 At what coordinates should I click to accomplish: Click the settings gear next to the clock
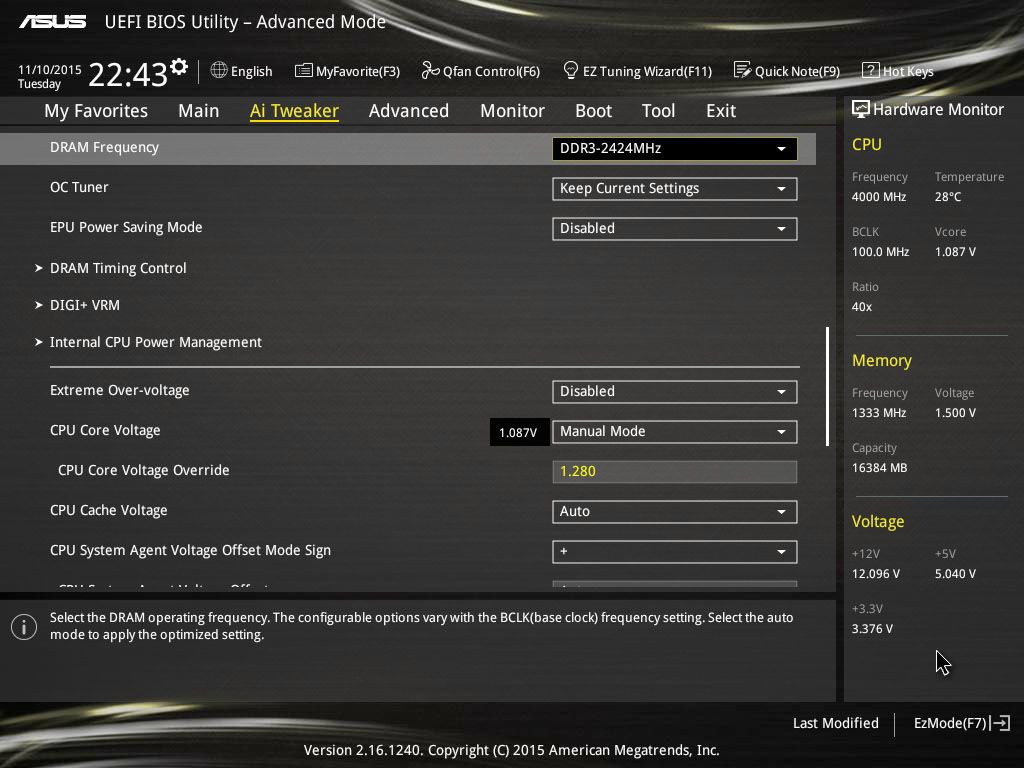click(x=179, y=66)
